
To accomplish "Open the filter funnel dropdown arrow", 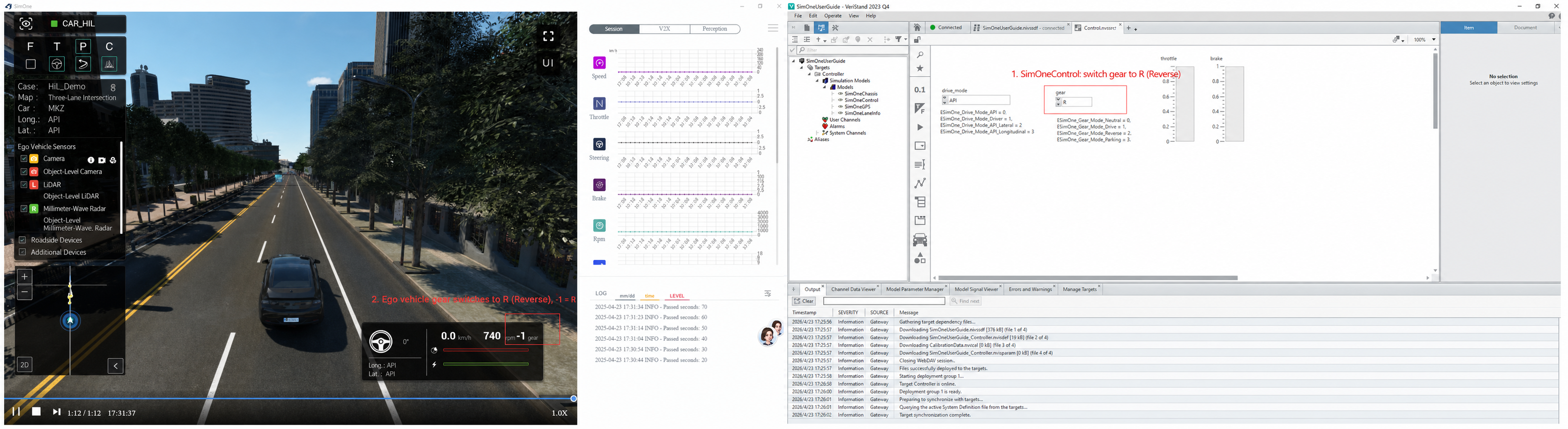I will click(x=905, y=40).
